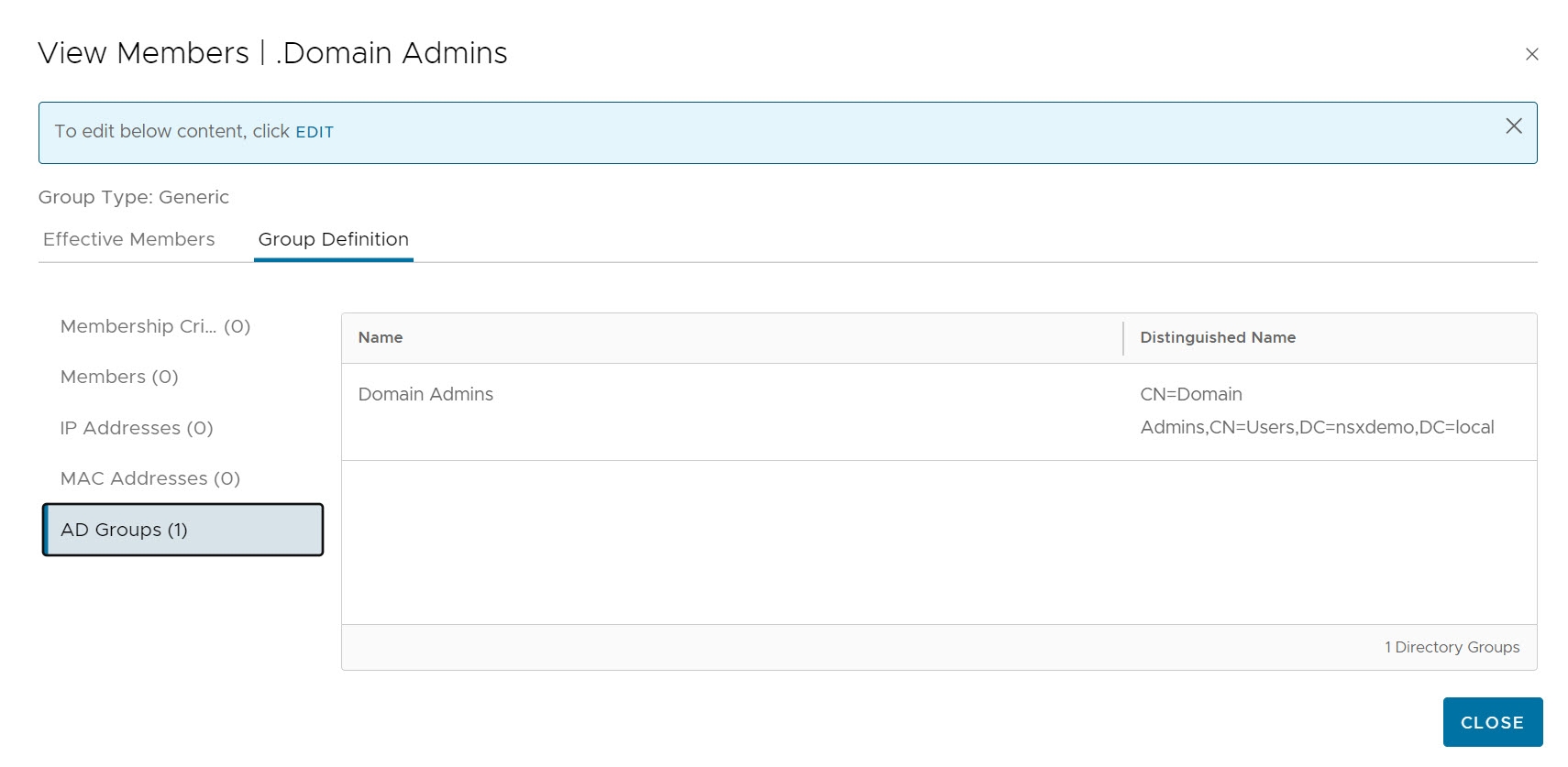Screen dimensions: 1568x767
Task: Select the AD Groups (1) category
Action: pyautogui.click(x=182, y=530)
